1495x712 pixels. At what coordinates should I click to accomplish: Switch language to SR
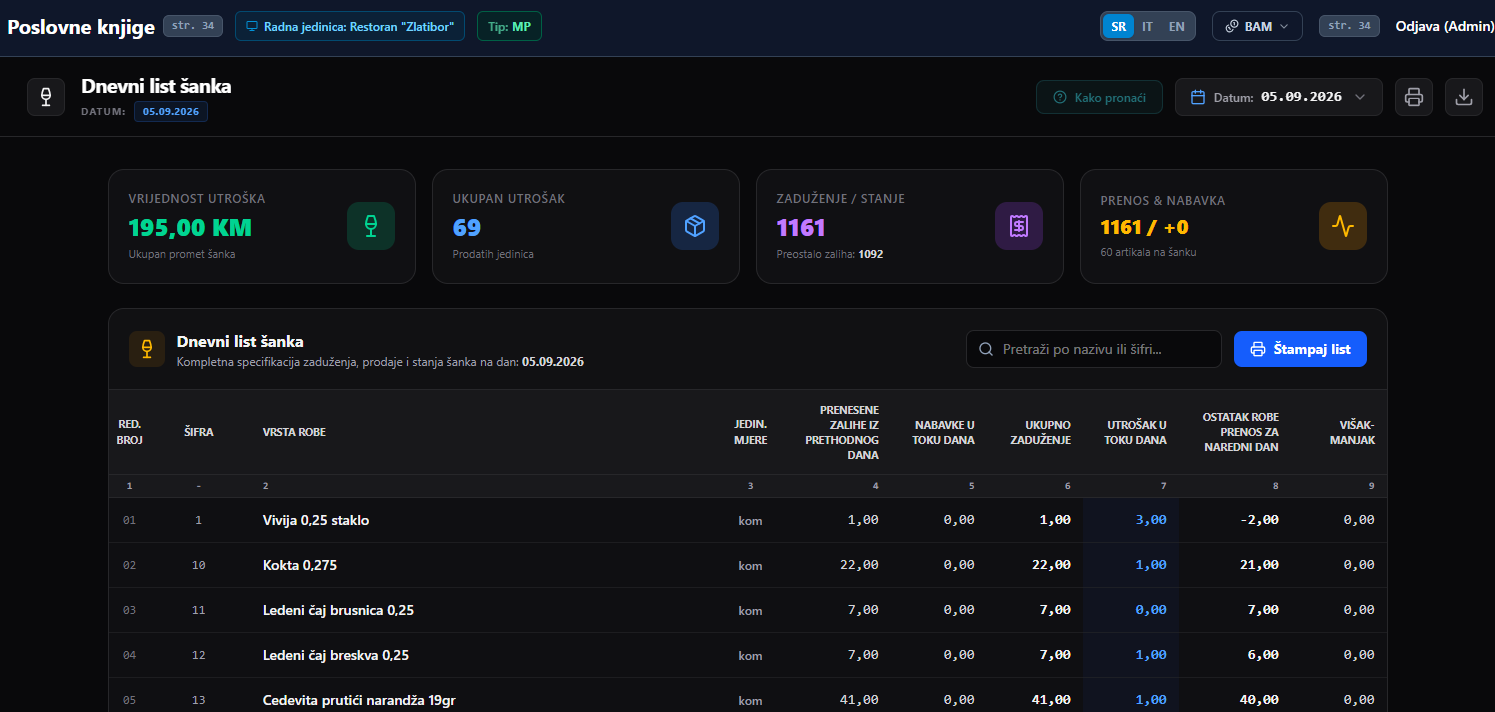(1118, 27)
